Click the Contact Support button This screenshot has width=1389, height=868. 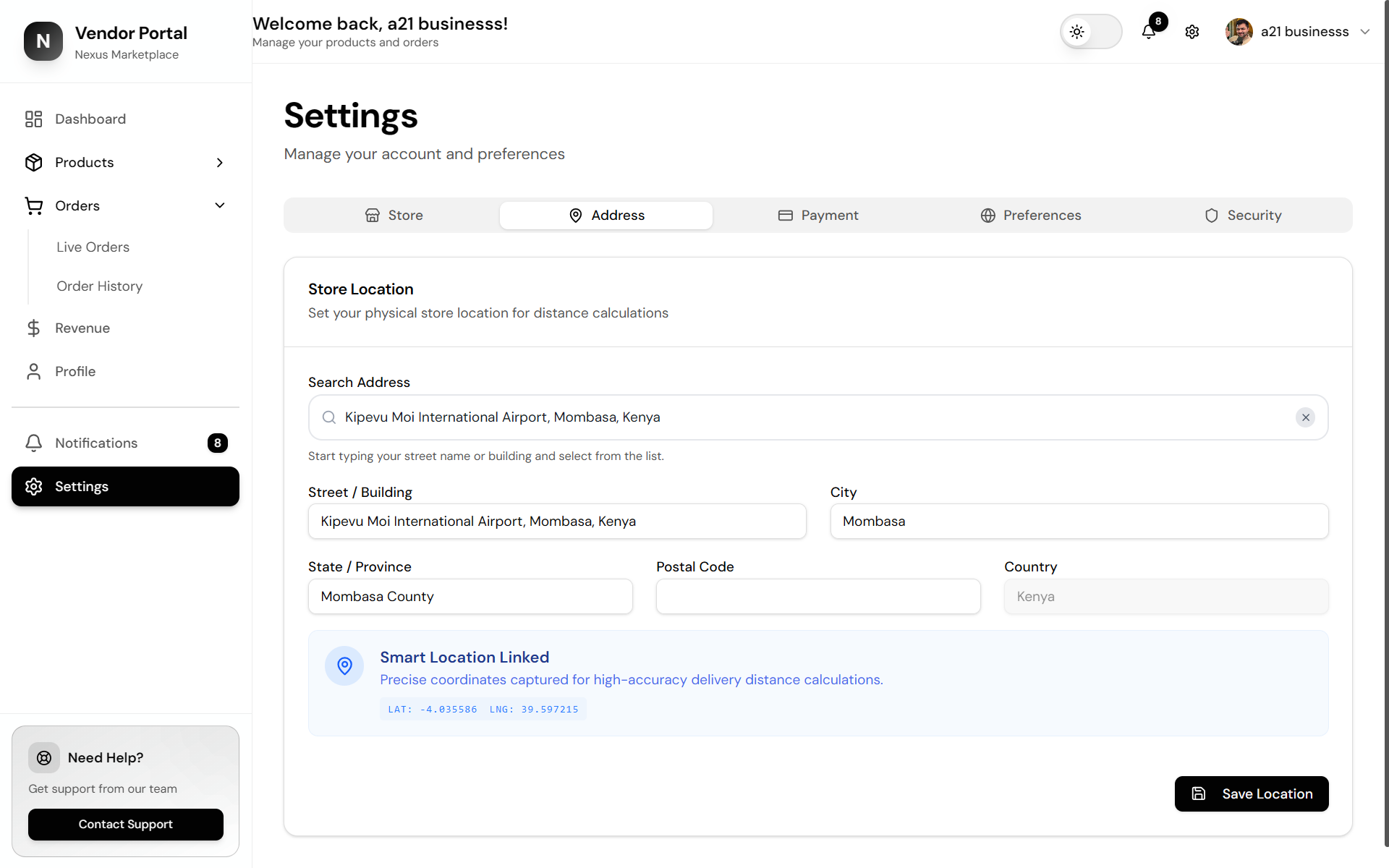(126, 825)
